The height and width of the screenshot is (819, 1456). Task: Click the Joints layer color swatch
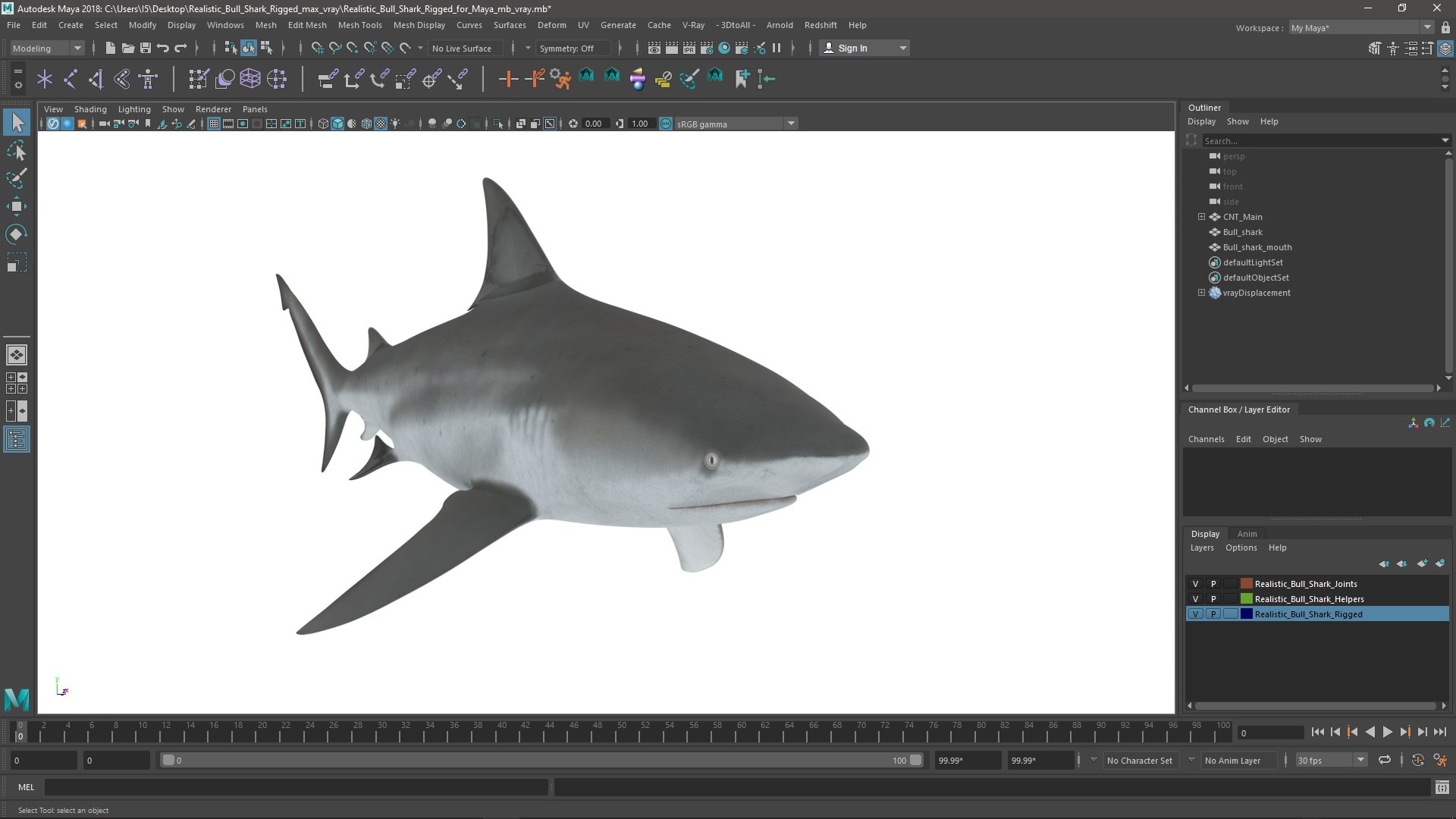pos(1246,584)
